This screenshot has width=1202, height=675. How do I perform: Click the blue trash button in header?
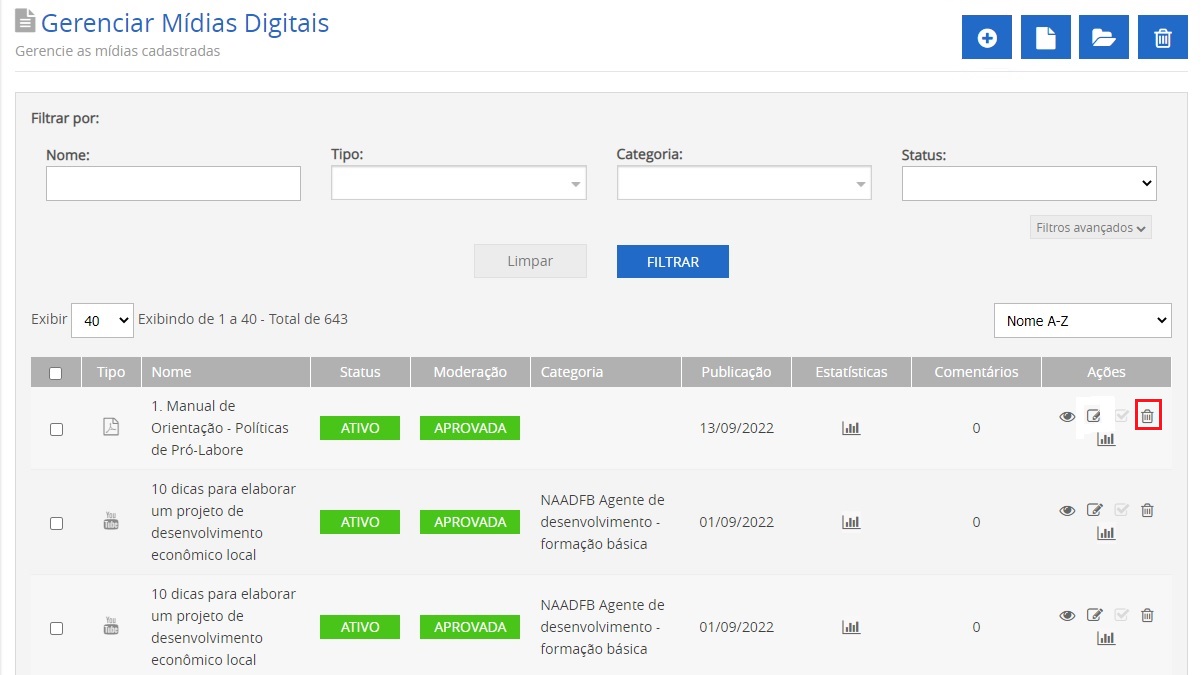click(1162, 38)
